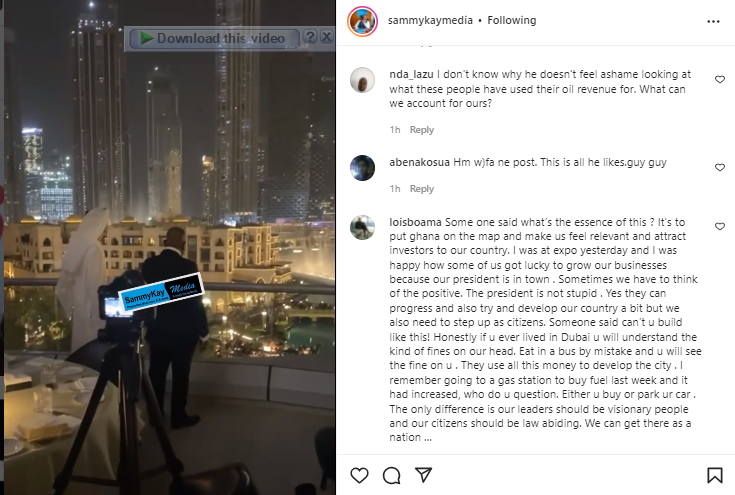This screenshot has width=735, height=495.
Task: Open the three-dot more options menu
Action: (713, 21)
